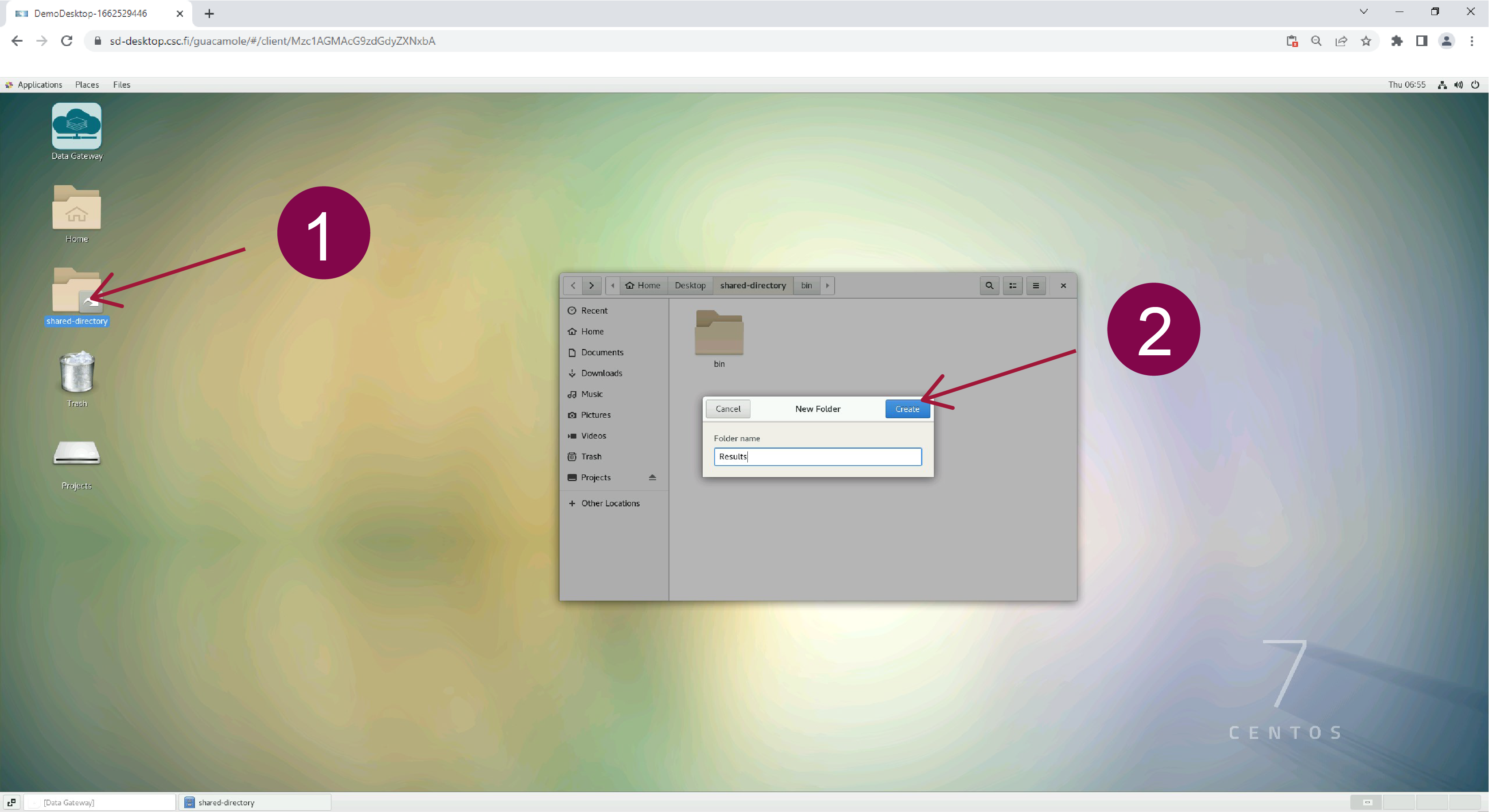
Task: Switch to shared-directory window in taskbar
Action: coord(255,802)
